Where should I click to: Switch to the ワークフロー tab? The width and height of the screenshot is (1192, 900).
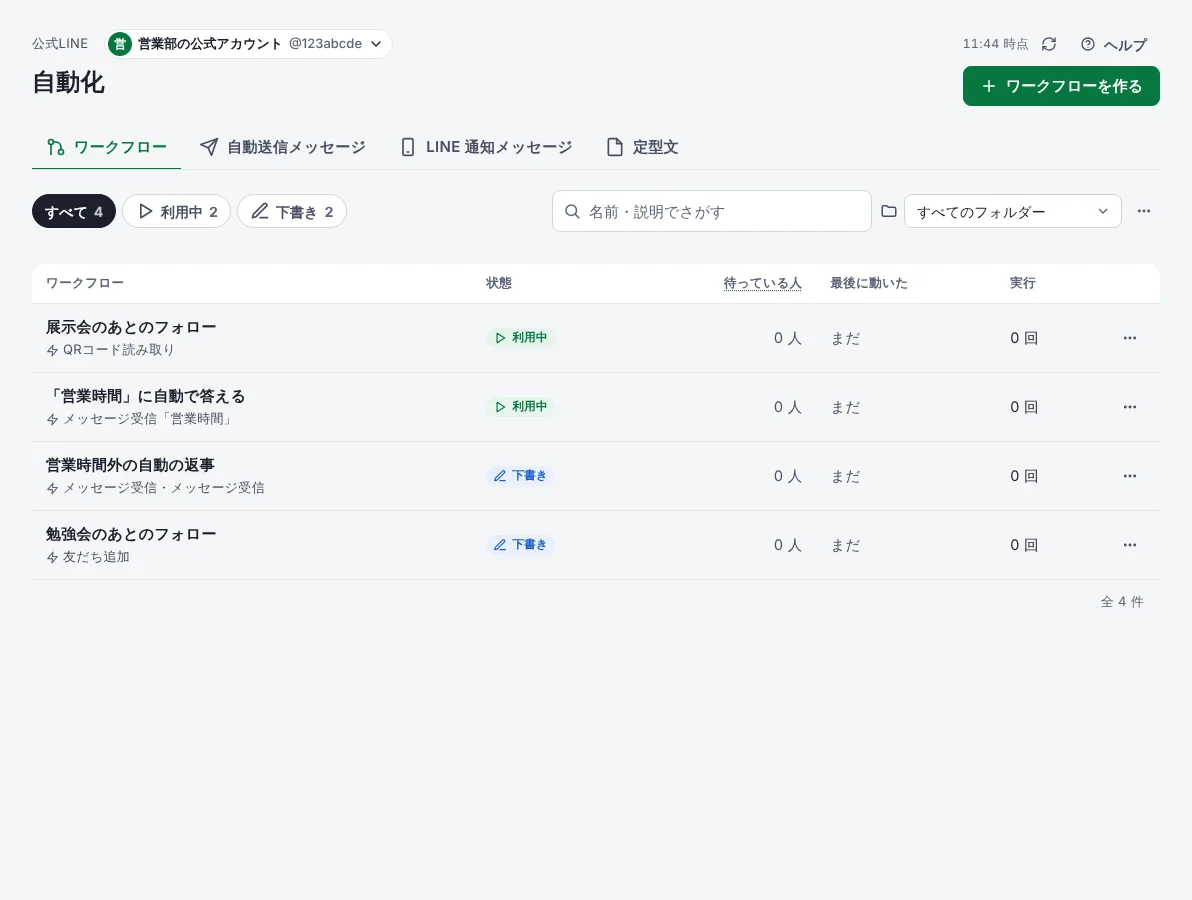(x=106, y=147)
